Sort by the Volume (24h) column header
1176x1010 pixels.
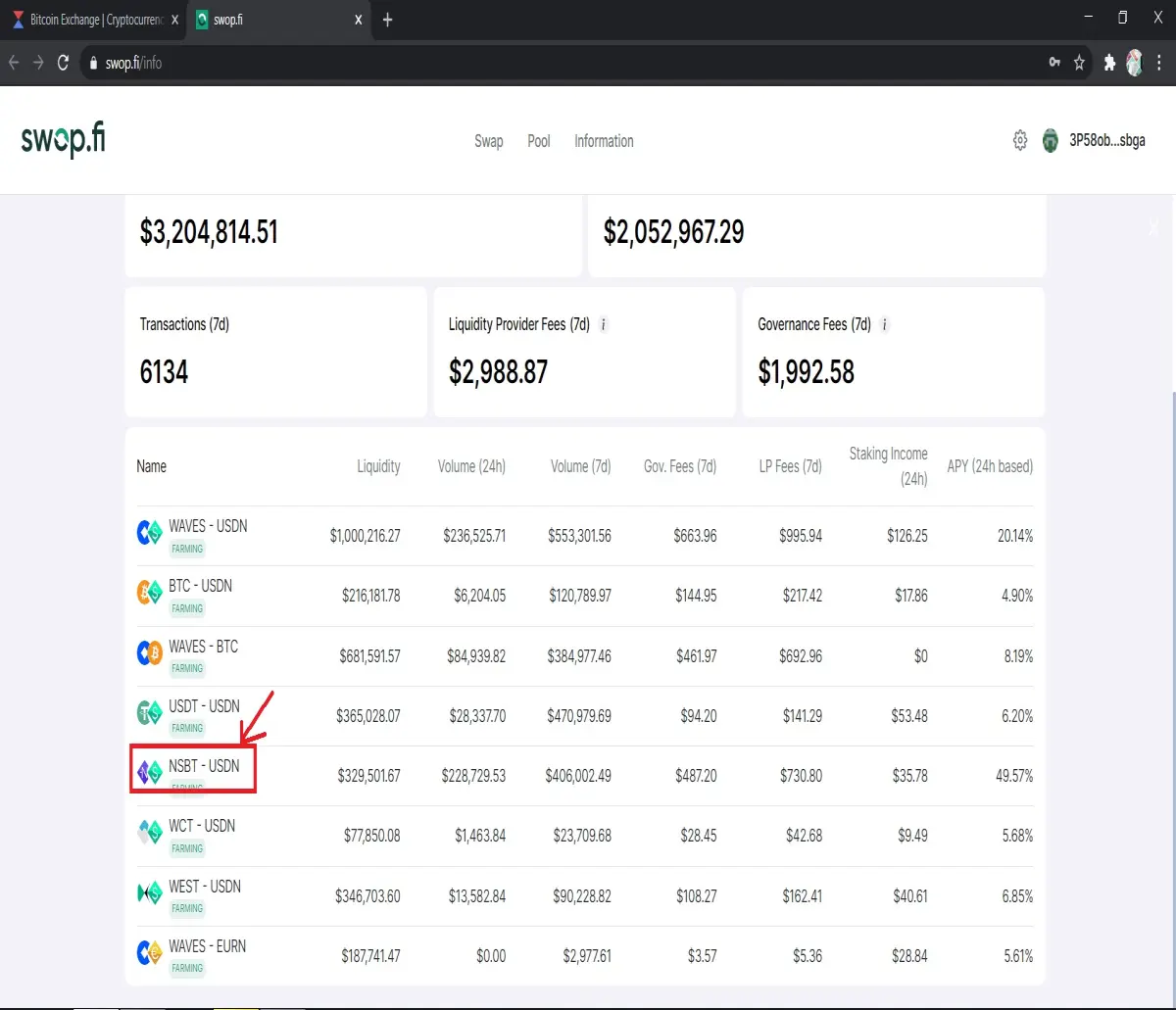(x=471, y=466)
